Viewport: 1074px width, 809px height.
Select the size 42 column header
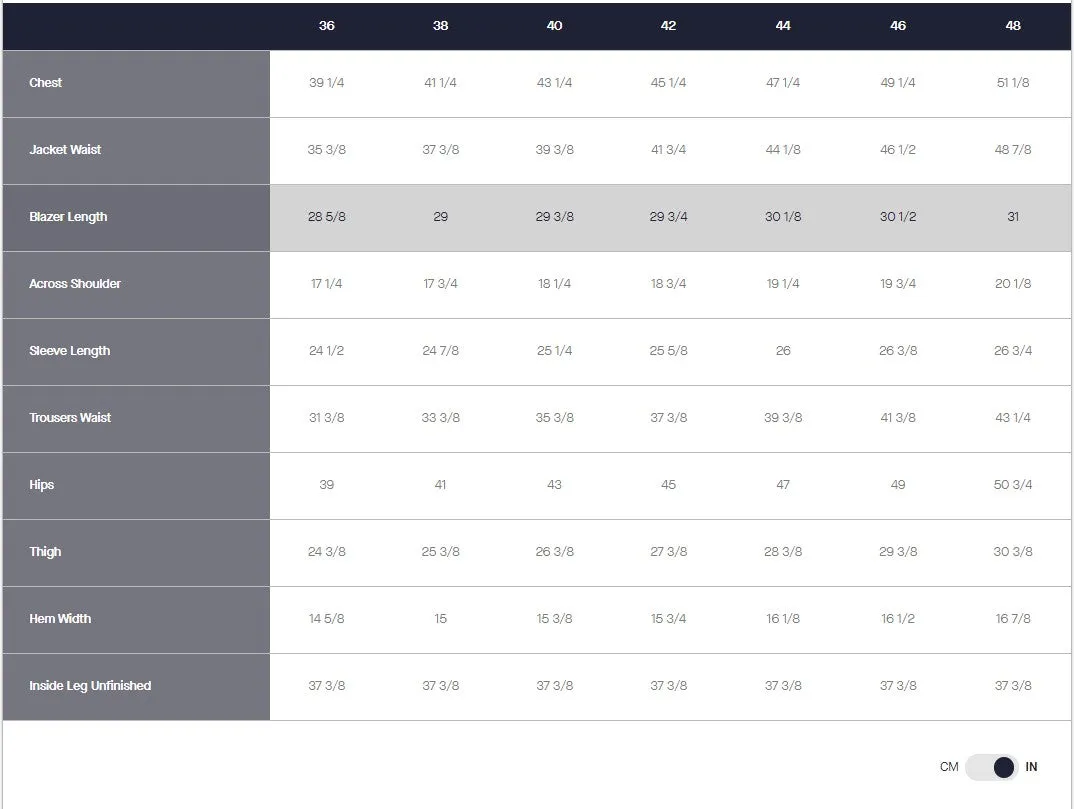tap(668, 25)
